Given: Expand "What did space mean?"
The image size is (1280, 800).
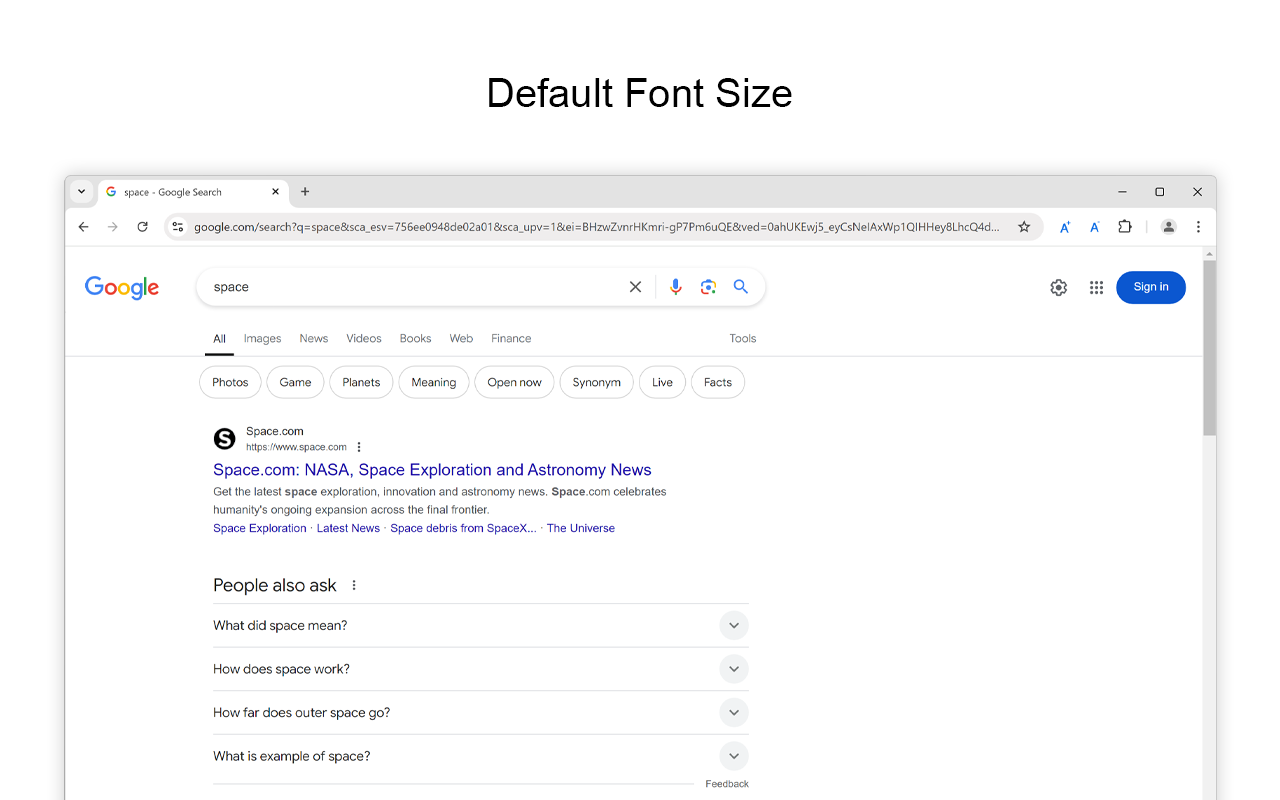Looking at the screenshot, I should point(733,625).
